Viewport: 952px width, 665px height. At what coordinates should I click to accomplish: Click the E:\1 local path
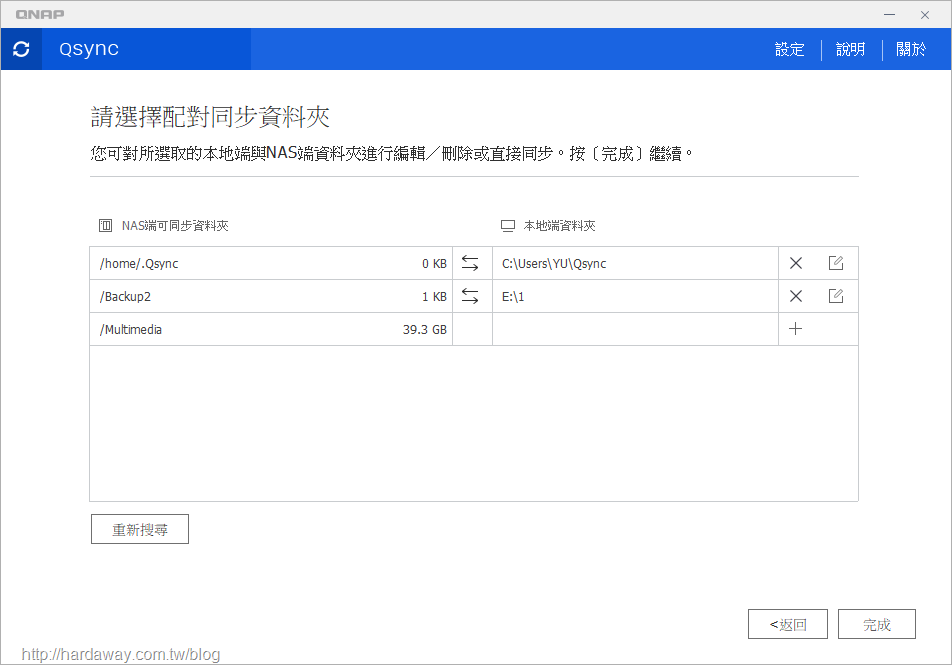pos(513,296)
